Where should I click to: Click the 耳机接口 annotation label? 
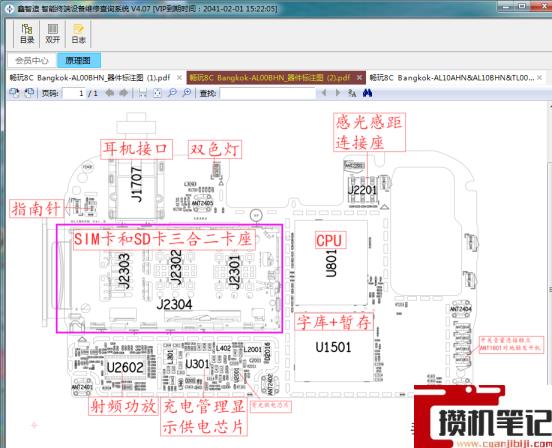coord(136,149)
